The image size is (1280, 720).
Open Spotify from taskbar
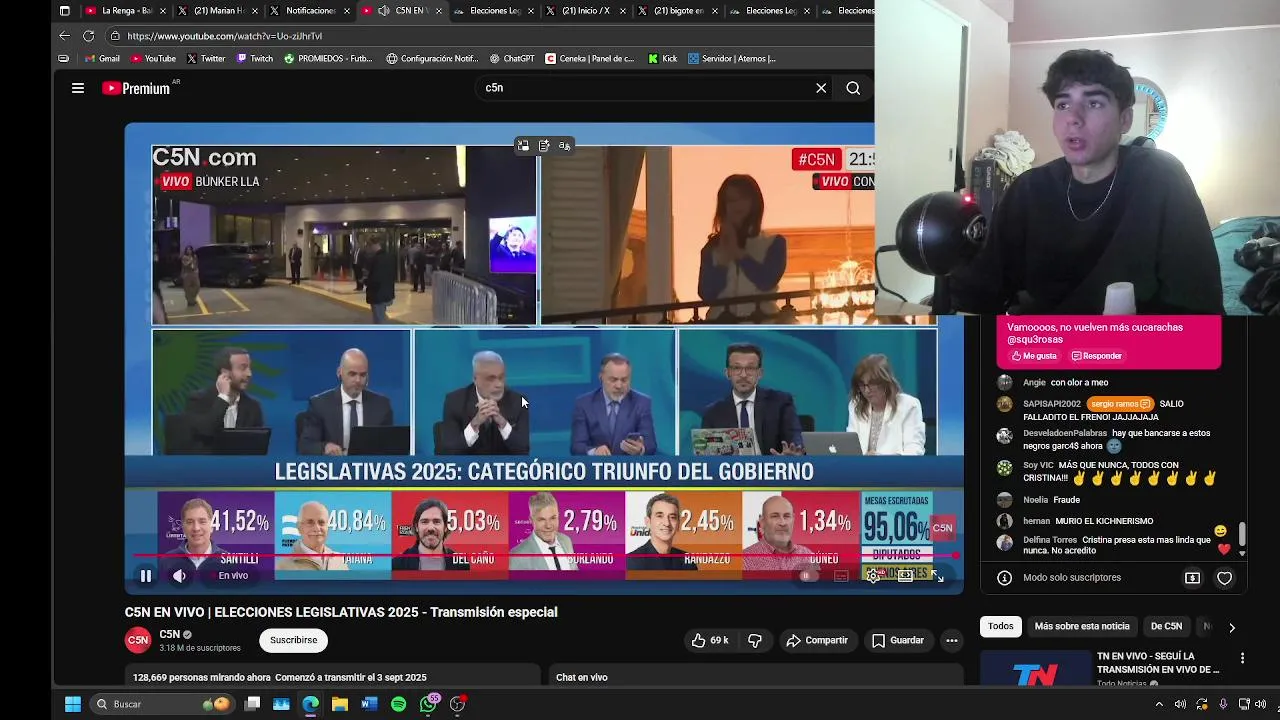tap(398, 704)
